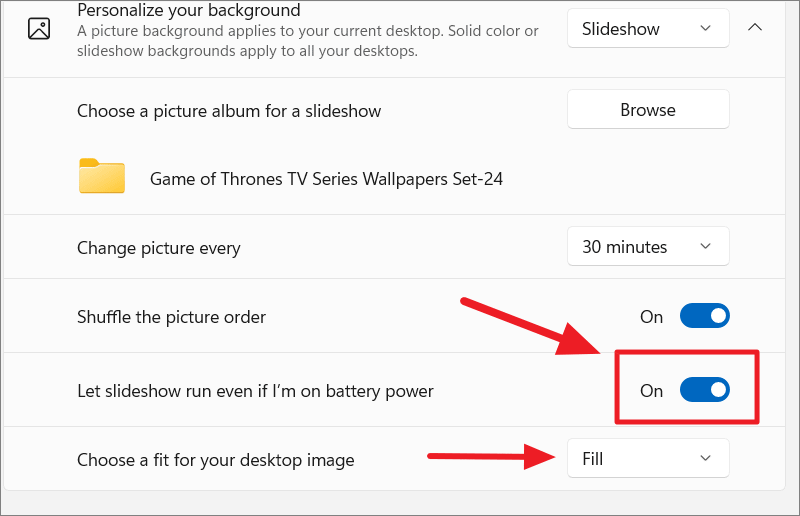Click the chevron beside 30 minutes
800x516 pixels.
(x=706, y=247)
